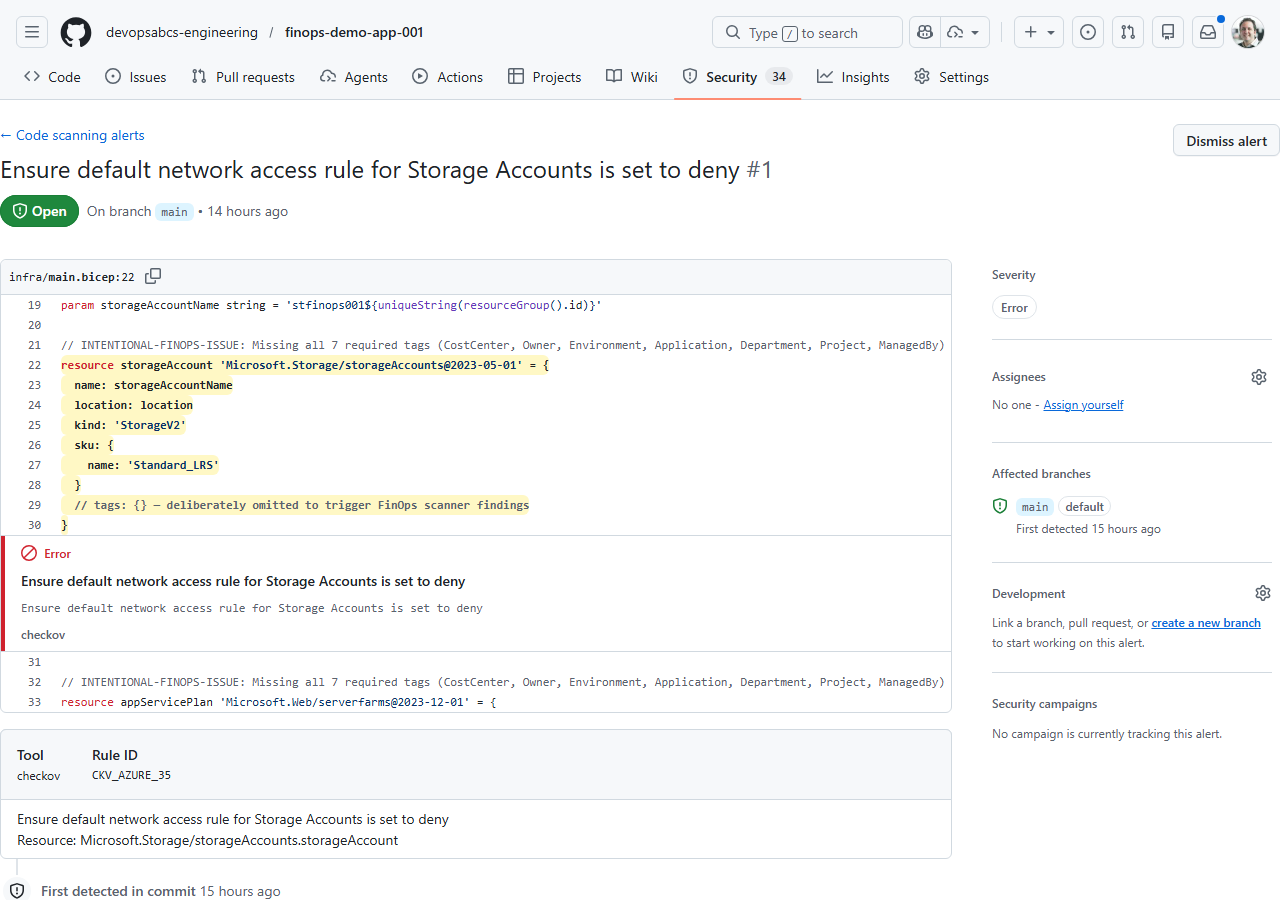Image resolution: width=1280 pixels, height=900 pixels.
Task: Open the Development section gear
Action: 1263,593
